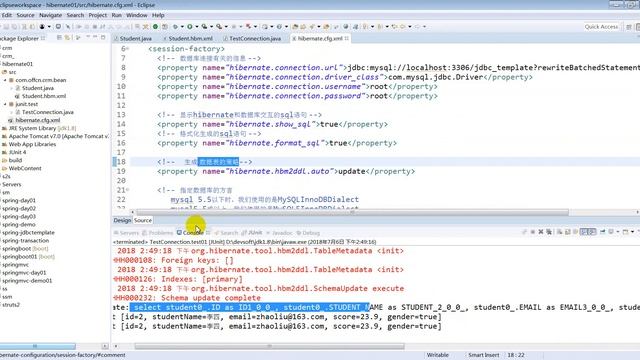Screen dimensions: 640x360
Task: Open the Debug view tab
Action: coord(308,233)
